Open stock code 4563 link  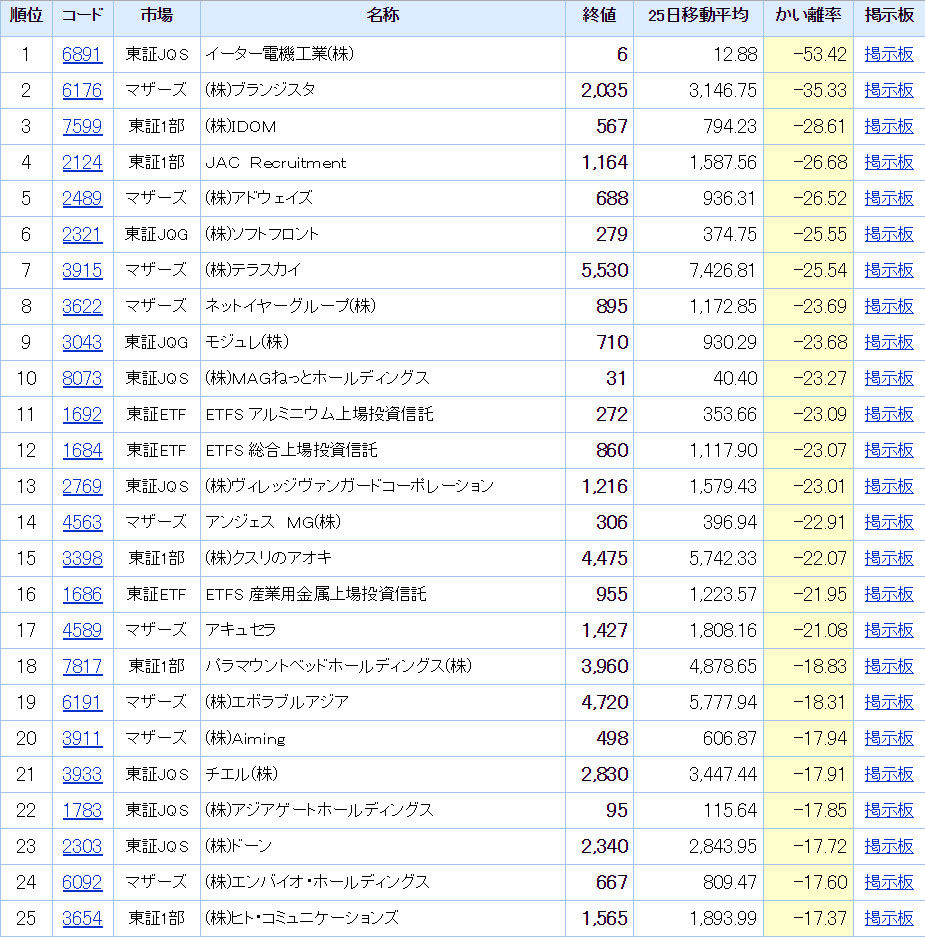82,522
